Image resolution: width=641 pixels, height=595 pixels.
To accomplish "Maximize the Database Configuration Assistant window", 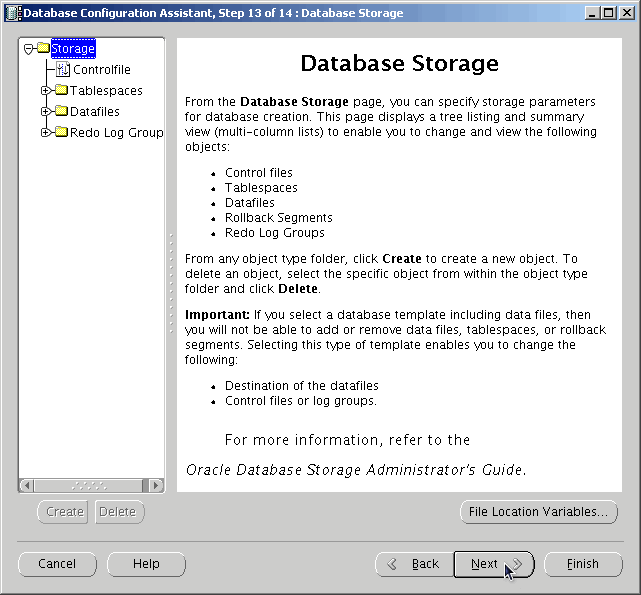I will click(x=609, y=13).
